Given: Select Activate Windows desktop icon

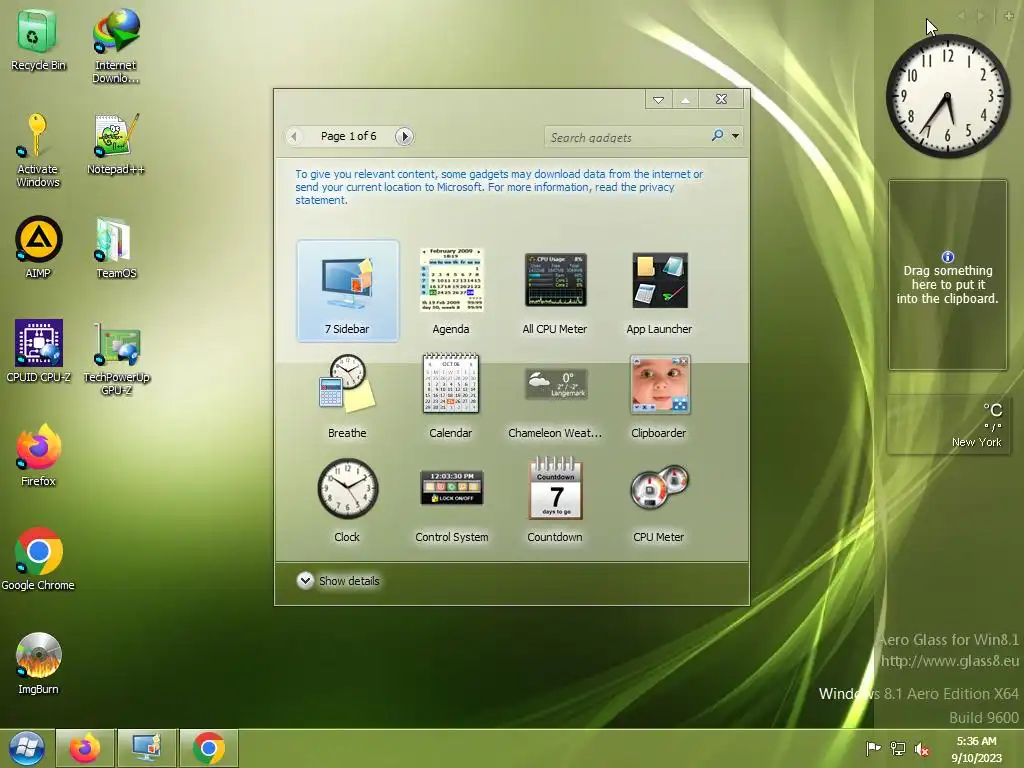Looking at the screenshot, I should pyautogui.click(x=38, y=150).
